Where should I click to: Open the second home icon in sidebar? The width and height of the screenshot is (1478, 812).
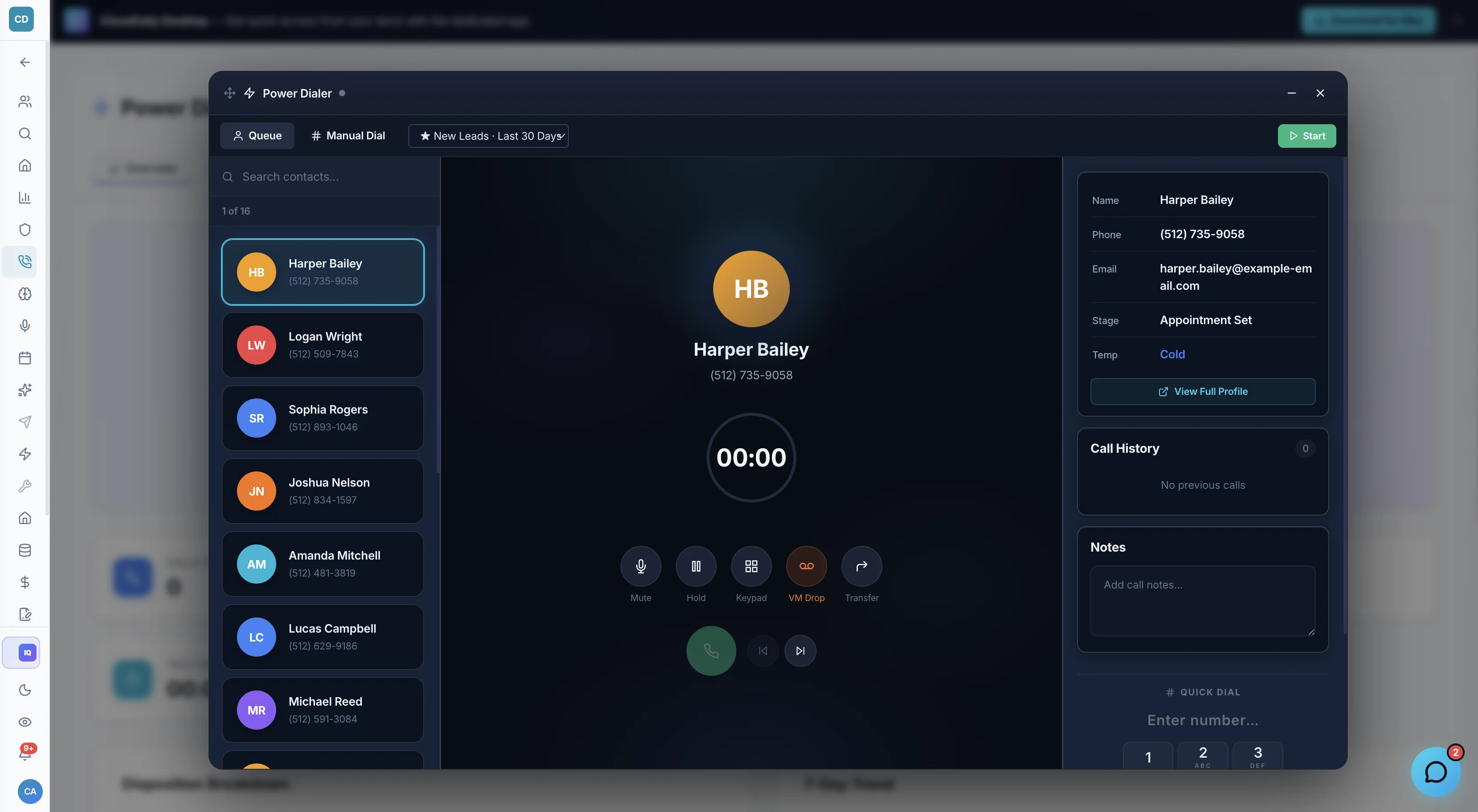tap(24, 518)
